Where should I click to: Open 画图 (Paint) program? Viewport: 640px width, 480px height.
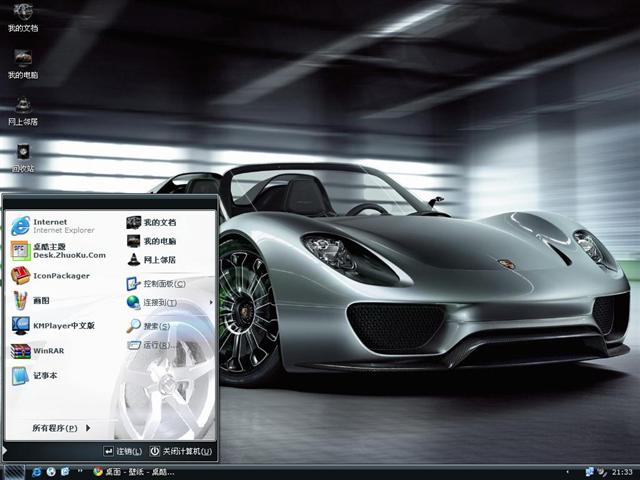pyautogui.click(x=40, y=300)
